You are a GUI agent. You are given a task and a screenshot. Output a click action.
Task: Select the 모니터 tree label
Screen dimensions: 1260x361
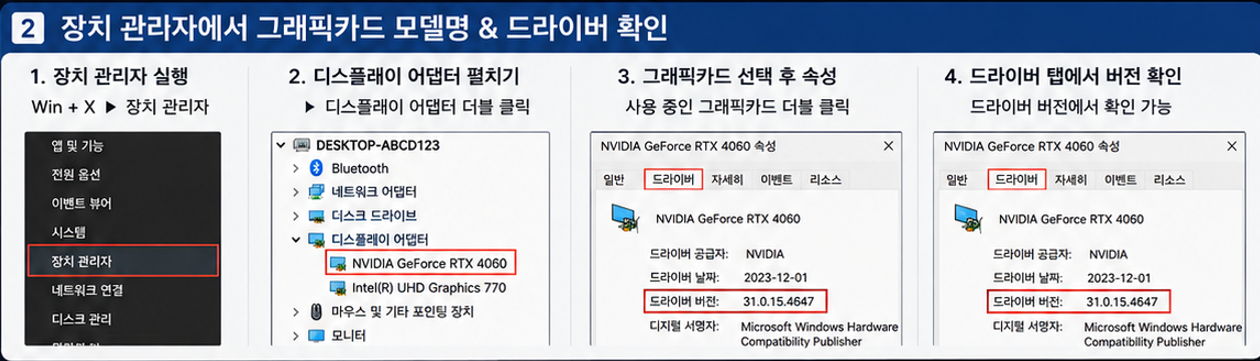coord(349,335)
